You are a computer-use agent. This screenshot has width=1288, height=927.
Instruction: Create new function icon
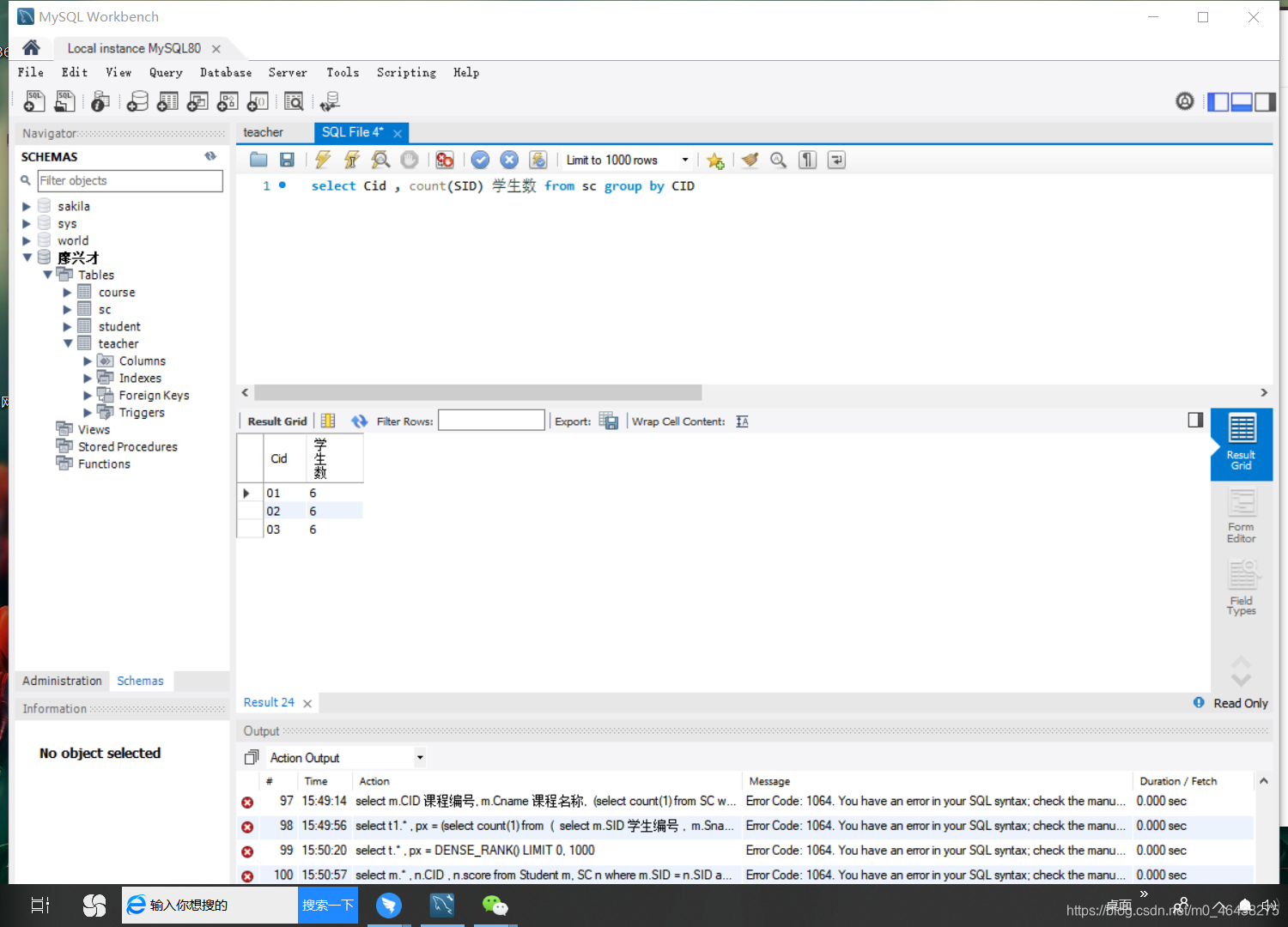258,101
